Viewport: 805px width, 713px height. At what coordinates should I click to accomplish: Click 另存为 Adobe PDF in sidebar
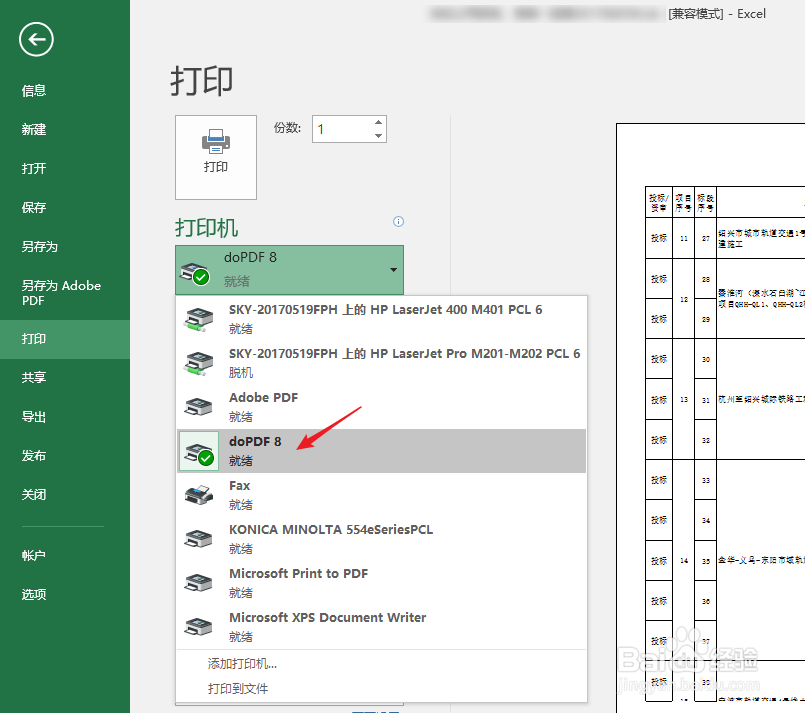coord(61,293)
